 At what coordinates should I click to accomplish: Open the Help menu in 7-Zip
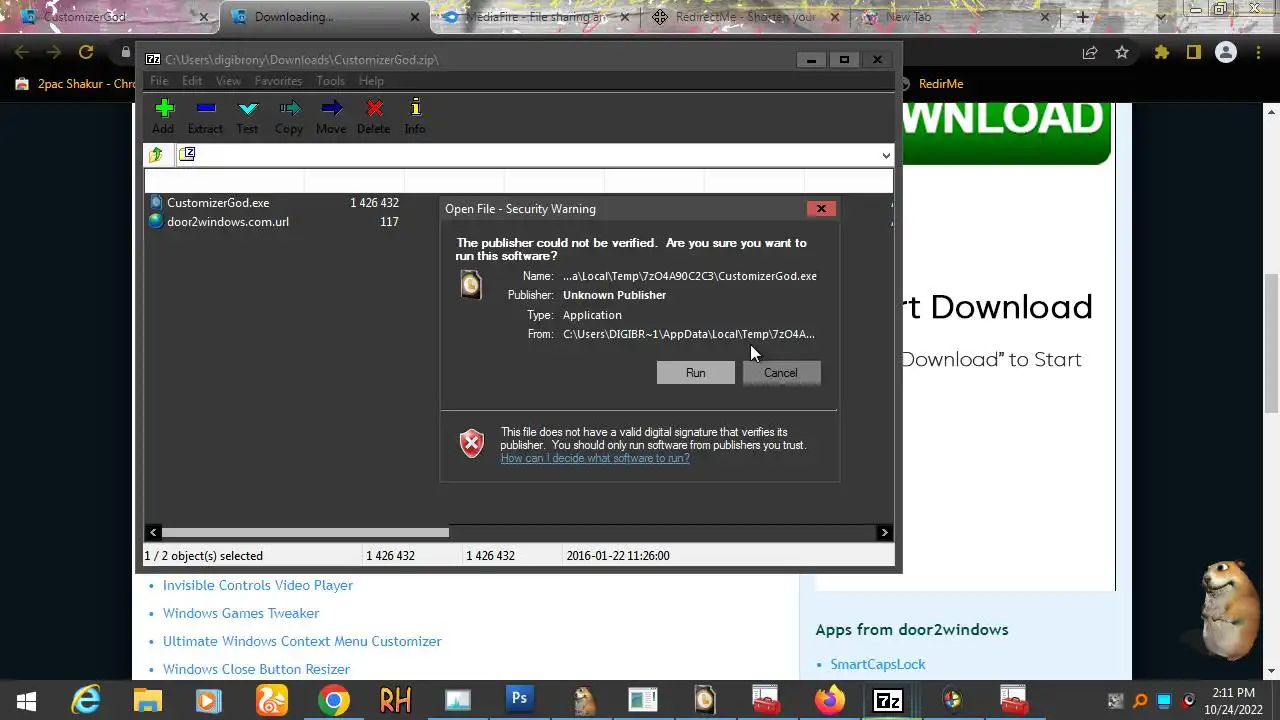click(371, 81)
